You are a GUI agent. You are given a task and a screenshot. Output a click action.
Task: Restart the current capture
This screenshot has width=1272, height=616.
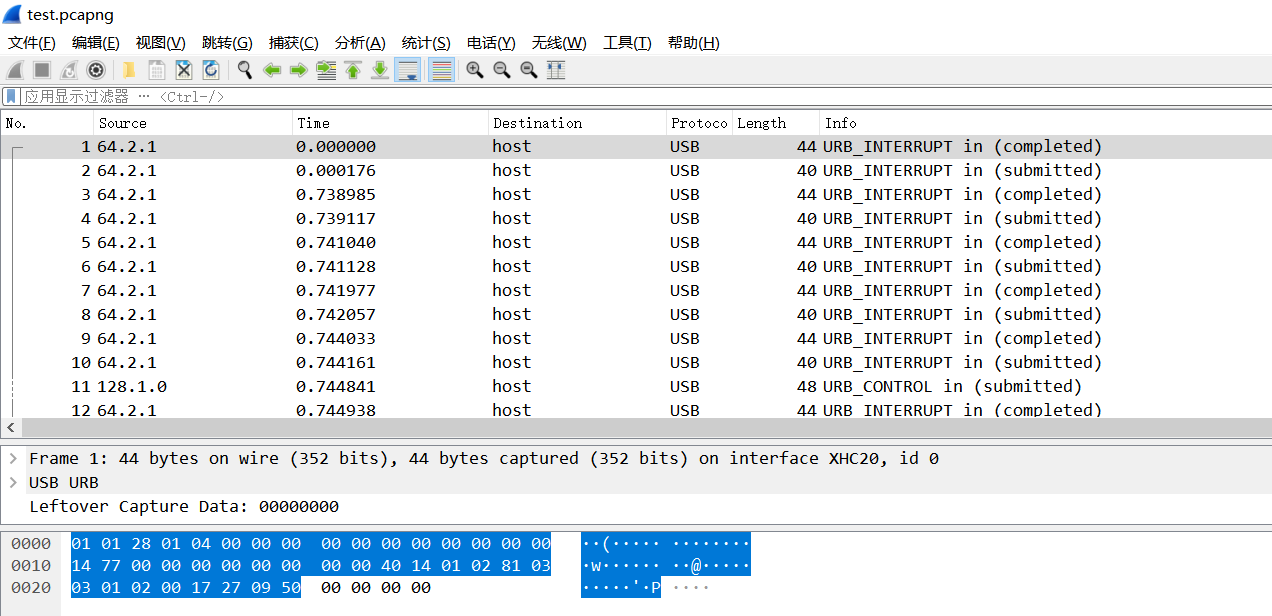click(66, 70)
